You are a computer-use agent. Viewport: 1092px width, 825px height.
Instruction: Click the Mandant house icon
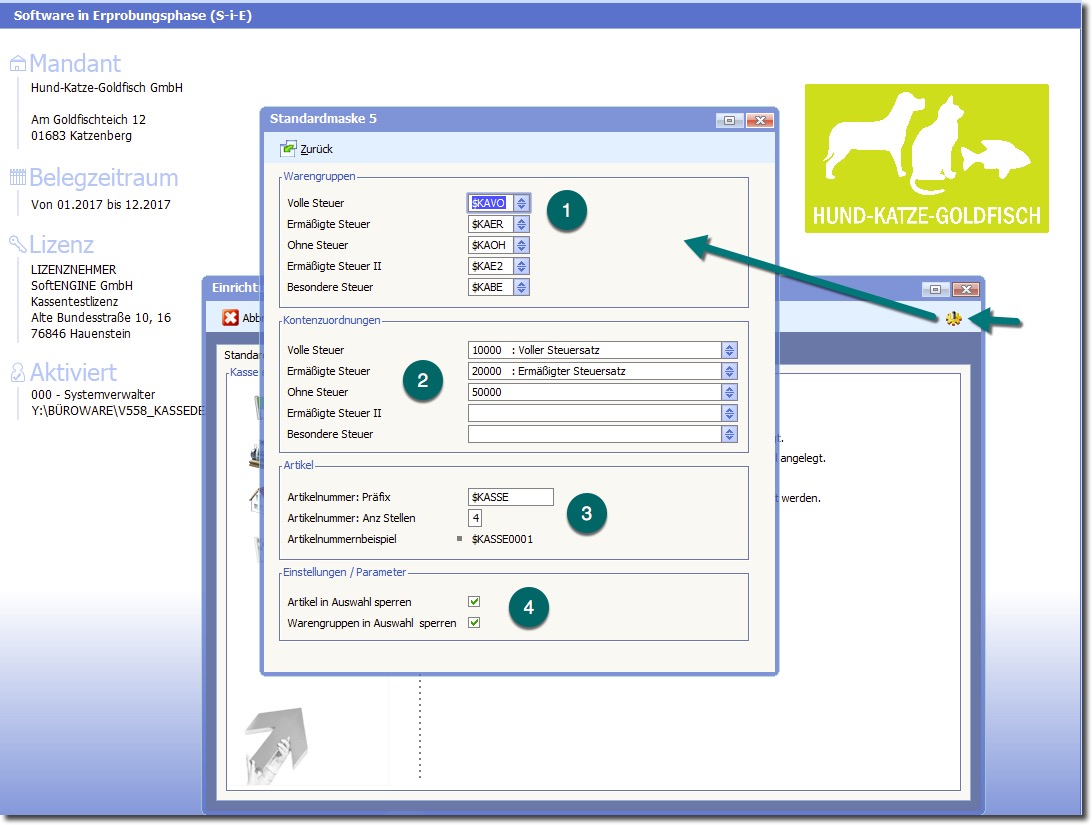[17, 64]
